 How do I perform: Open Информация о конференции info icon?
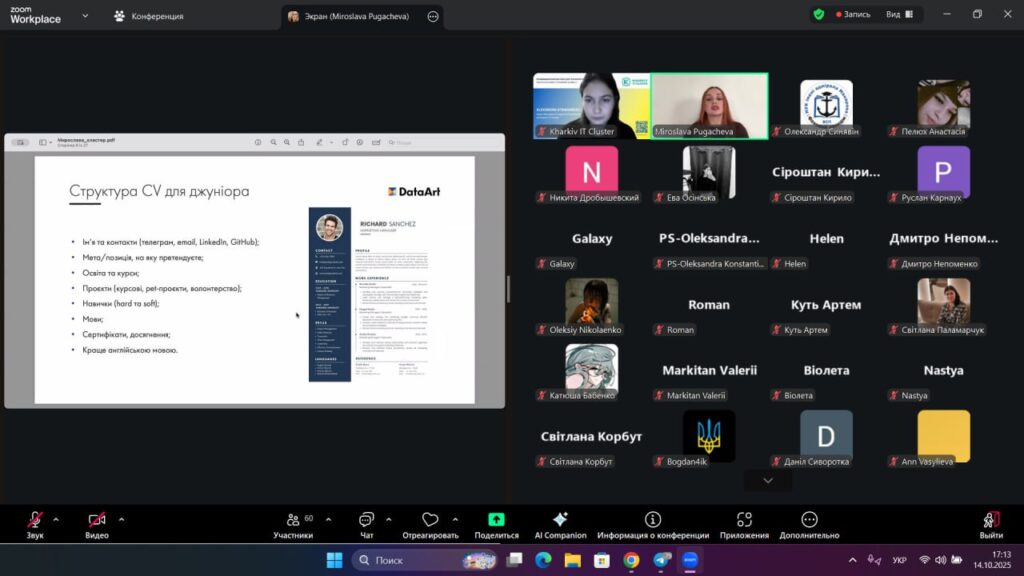[x=653, y=520]
